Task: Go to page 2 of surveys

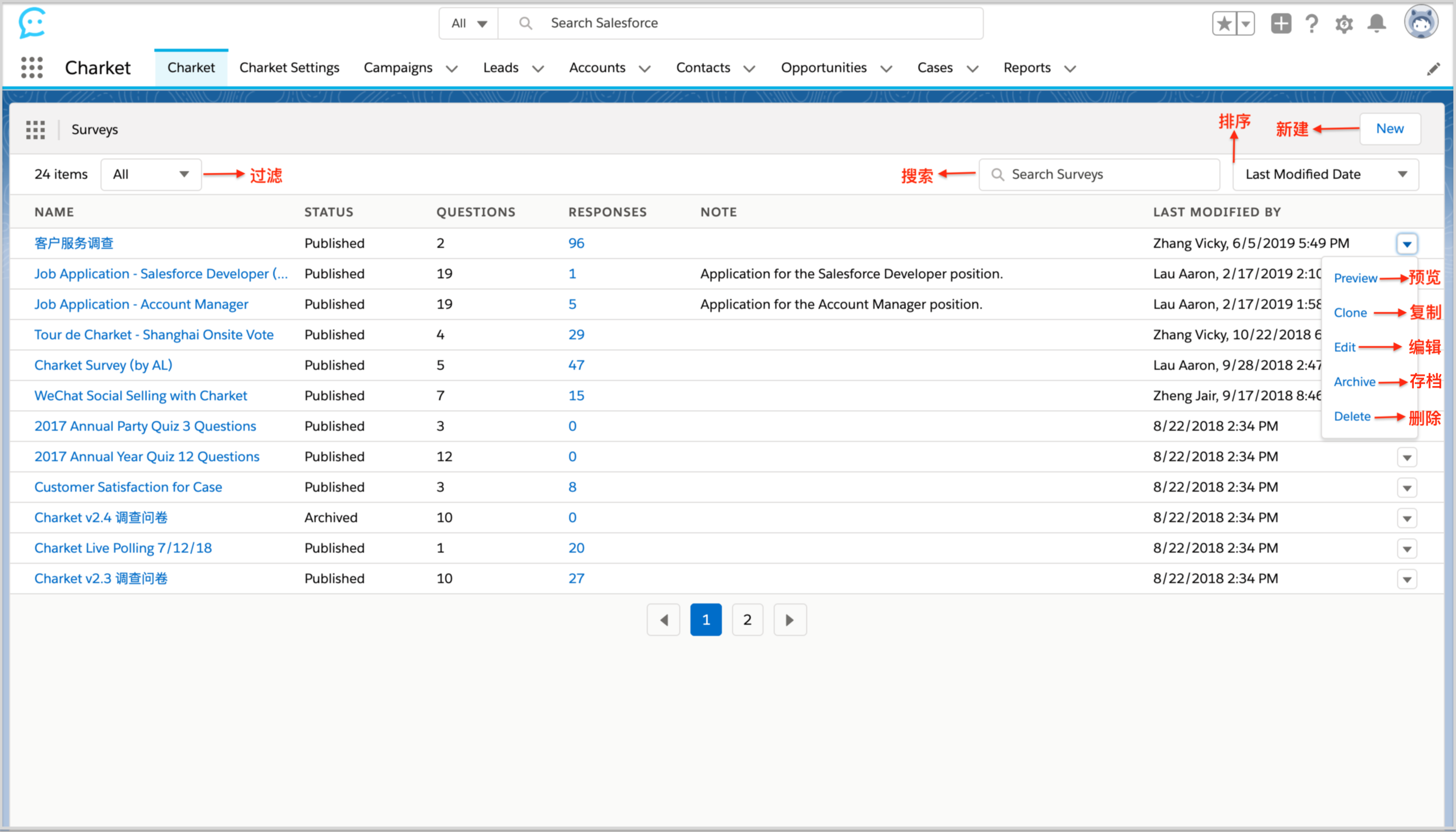Action: [747, 620]
